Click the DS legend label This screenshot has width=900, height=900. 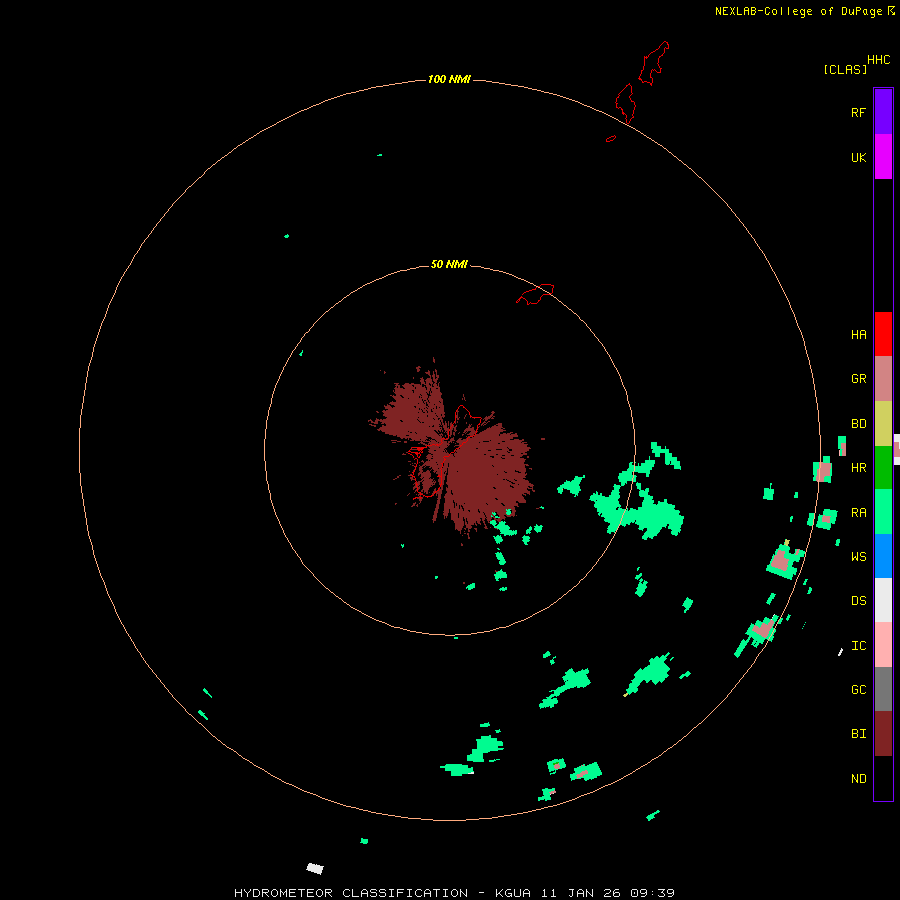pyautogui.click(x=858, y=601)
